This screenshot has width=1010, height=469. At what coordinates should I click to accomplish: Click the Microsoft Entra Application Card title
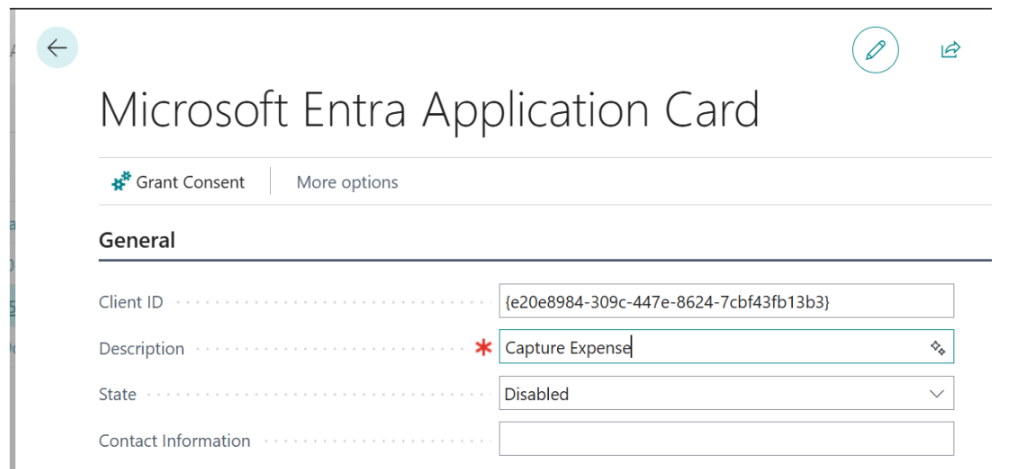click(429, 110)
